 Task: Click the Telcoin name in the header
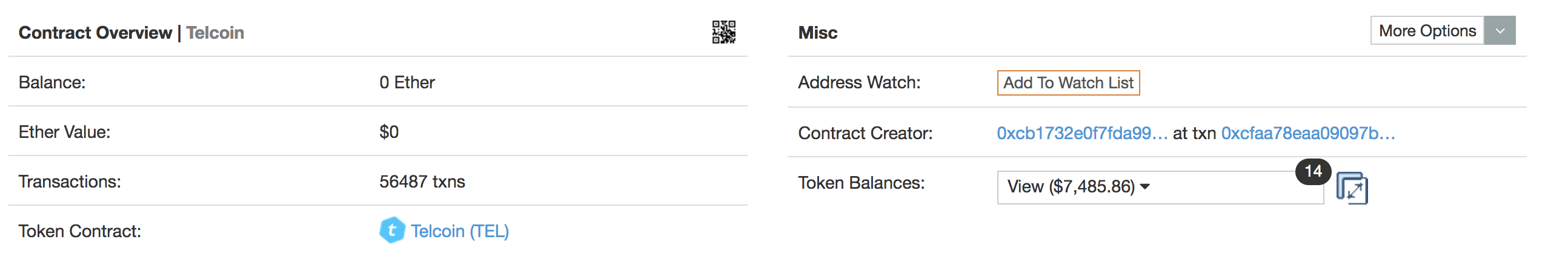[215, 32]
